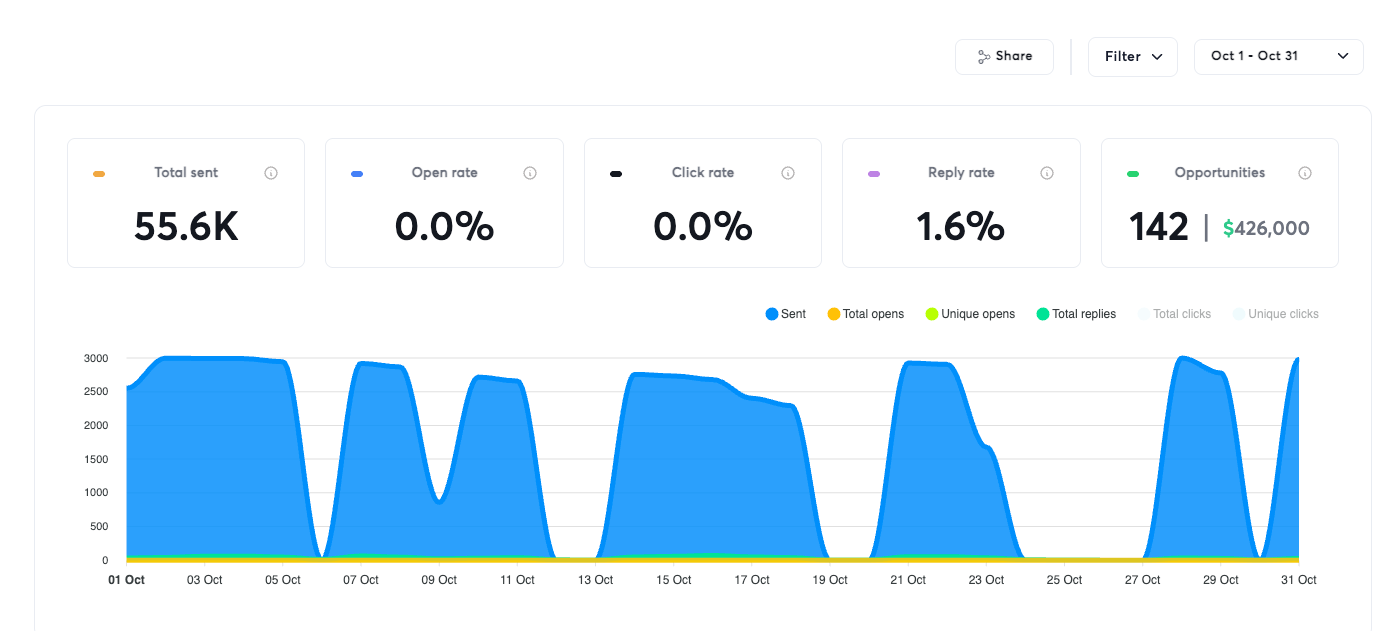Click the 1500 y-axis label
The image size is (1377, 631).
click(x=97, y=459)
